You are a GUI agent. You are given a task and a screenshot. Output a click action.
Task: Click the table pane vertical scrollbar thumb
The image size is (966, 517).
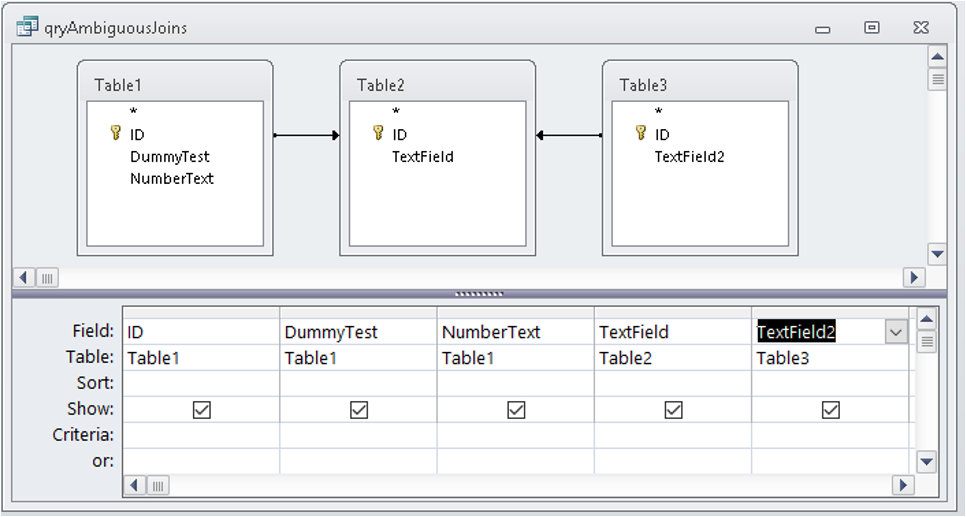click(937, 79)
